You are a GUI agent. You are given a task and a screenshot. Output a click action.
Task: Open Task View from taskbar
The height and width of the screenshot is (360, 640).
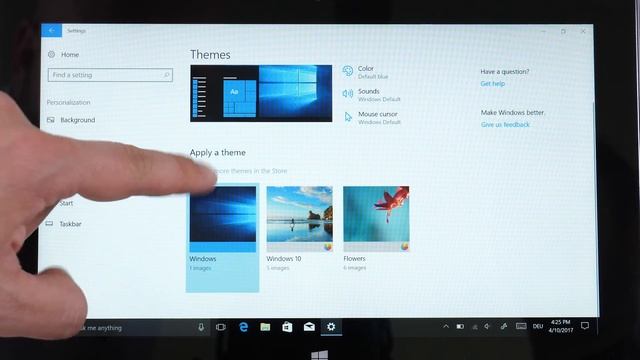(x=221, y=327)
